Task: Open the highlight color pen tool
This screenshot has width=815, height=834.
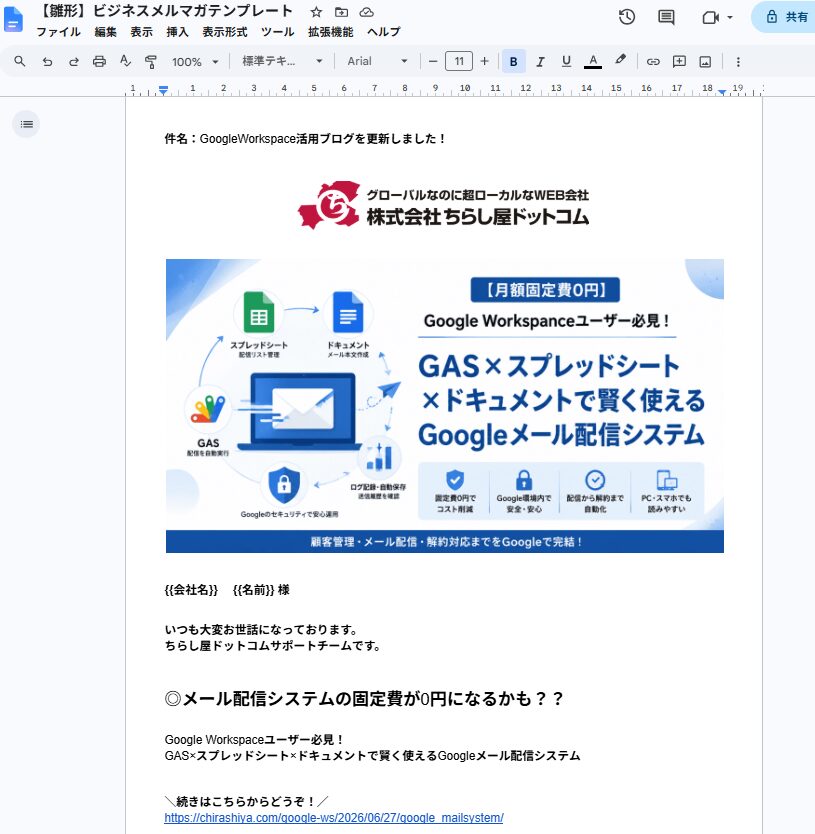Action: [x=620, y=60]
